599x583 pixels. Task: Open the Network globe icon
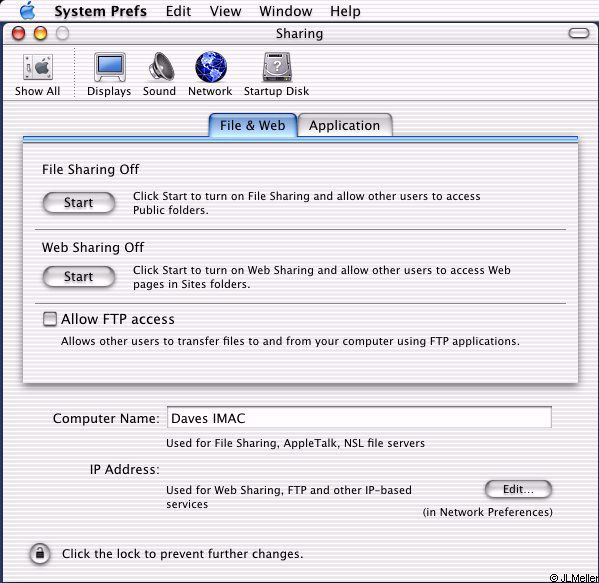[210, 67]
